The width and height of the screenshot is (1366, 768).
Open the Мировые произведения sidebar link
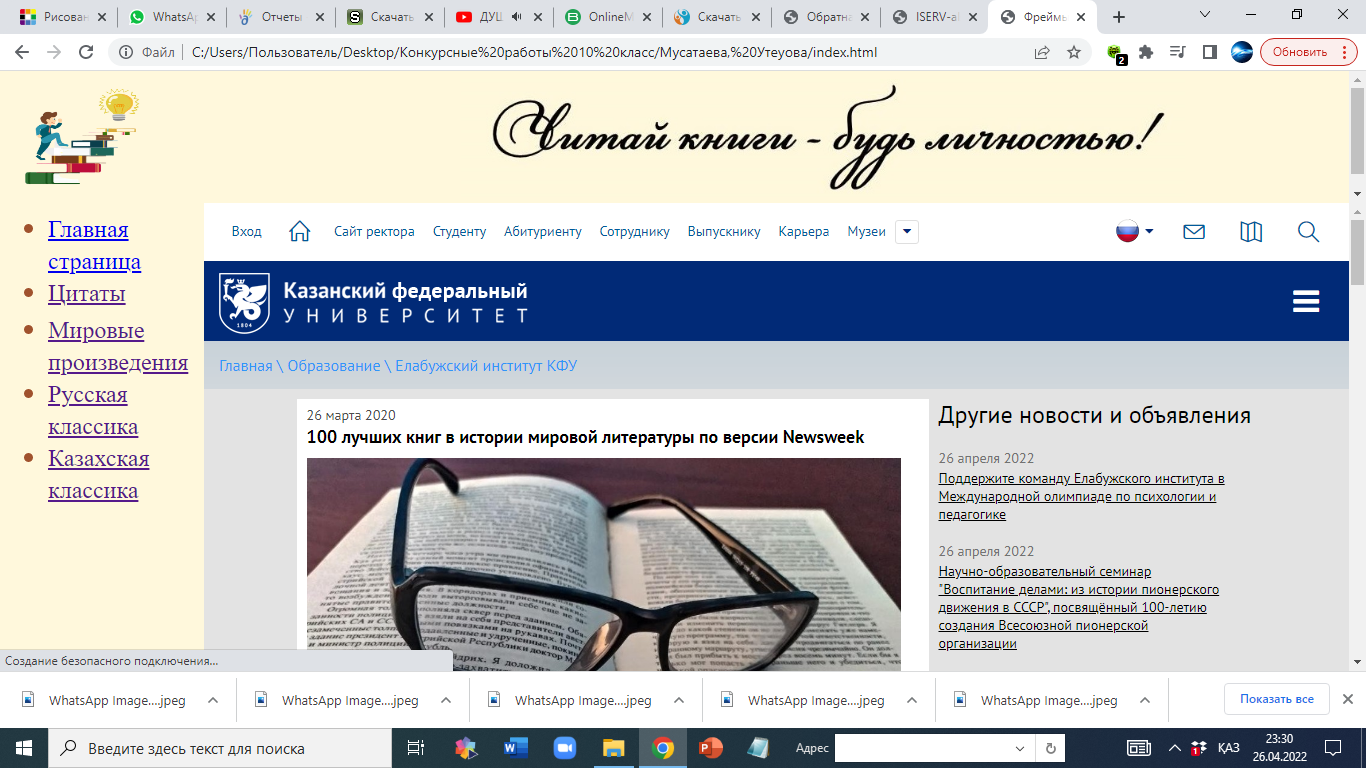118,346
